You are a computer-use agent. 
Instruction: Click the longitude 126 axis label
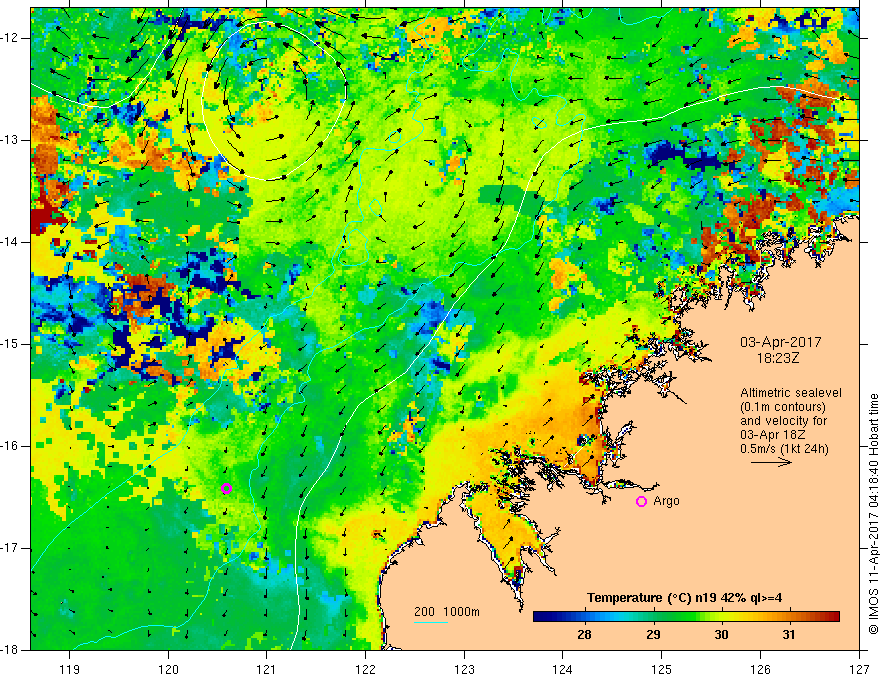tap(760, 669)
